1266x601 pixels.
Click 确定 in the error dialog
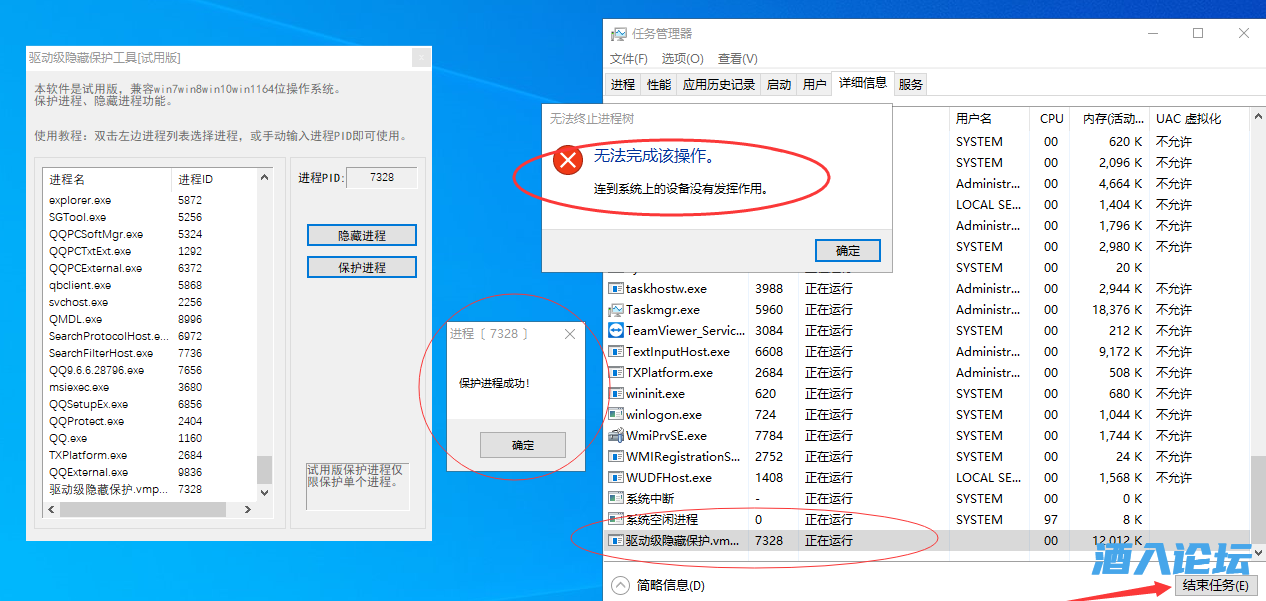848,250
